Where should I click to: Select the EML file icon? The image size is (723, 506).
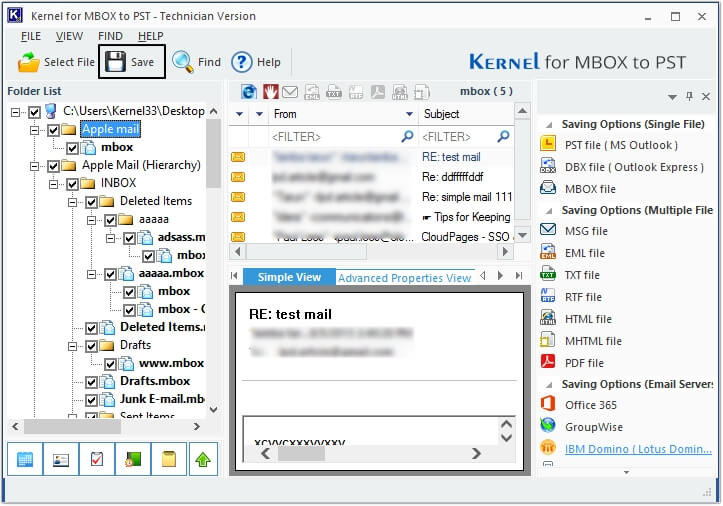click(x=548, y=252)
